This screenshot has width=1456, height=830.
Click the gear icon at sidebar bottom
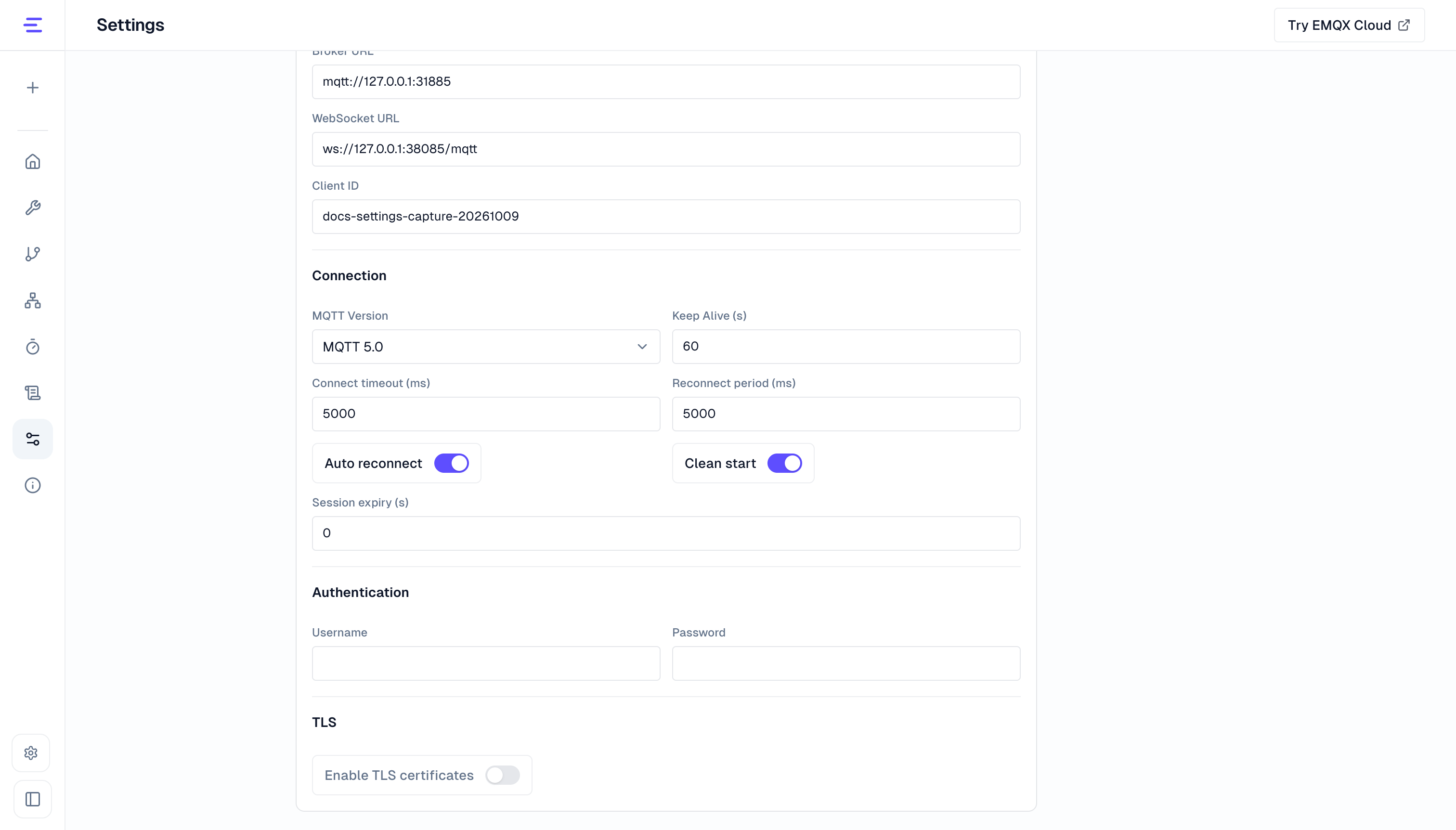(x=31, y=753)
